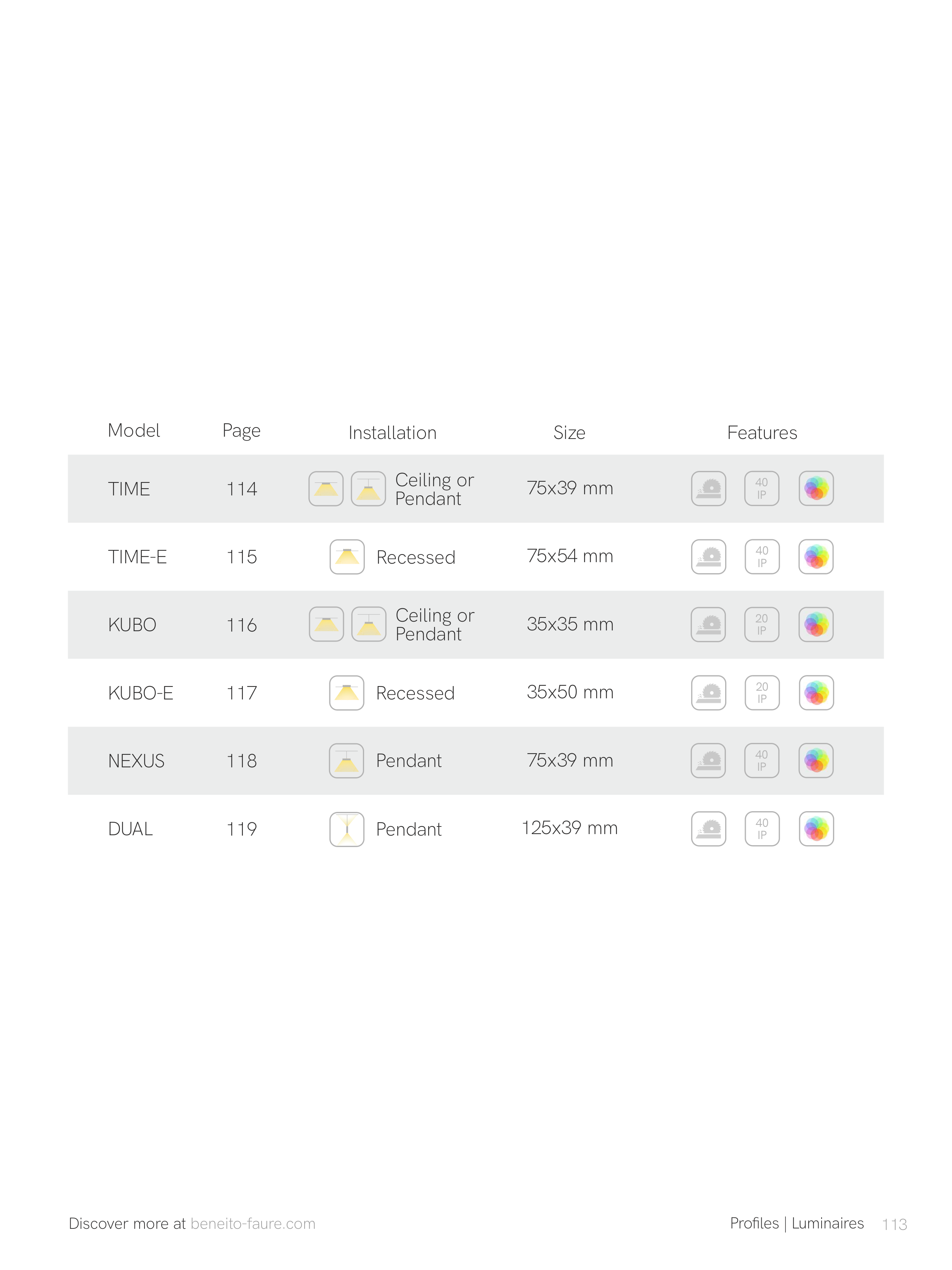Click the recessed icon in TIME-E row
The height and width of the screenshot is (1270, 952).
[x=347, y=556]
